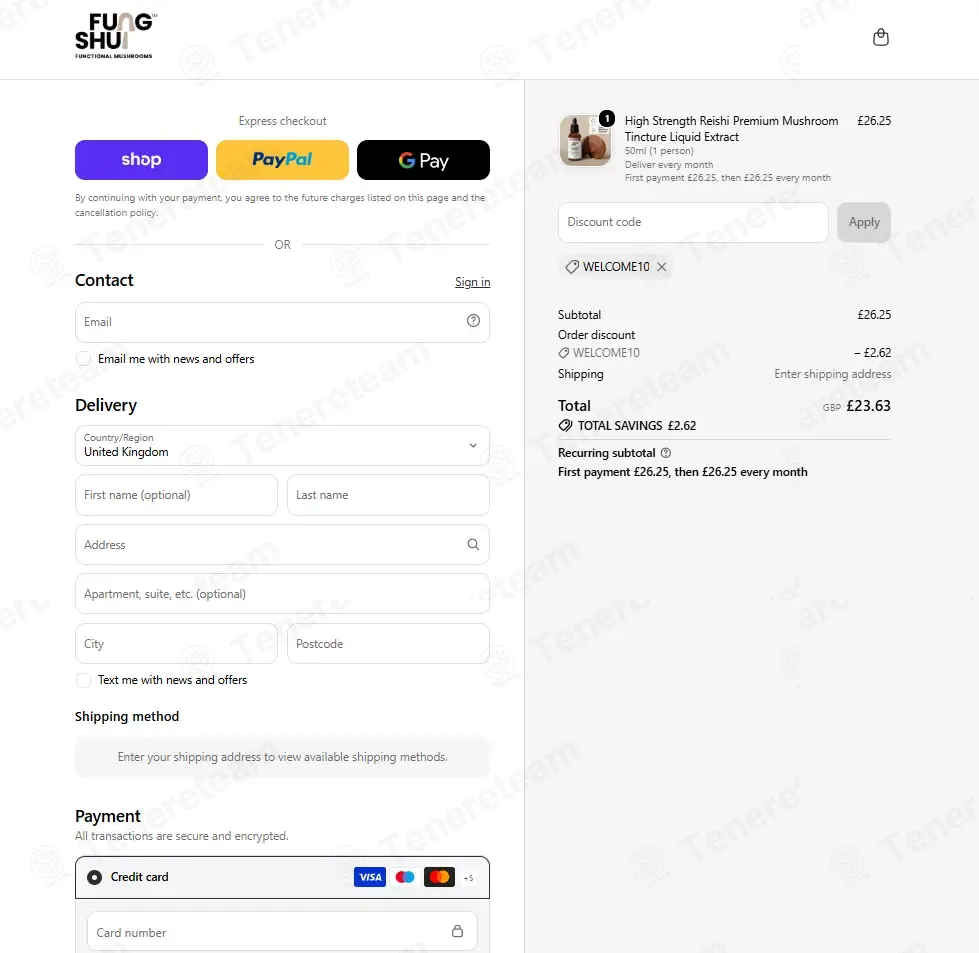Screen dimensions: 979x953
Task: Apply the discount code
Action: (x=864, y=222)
